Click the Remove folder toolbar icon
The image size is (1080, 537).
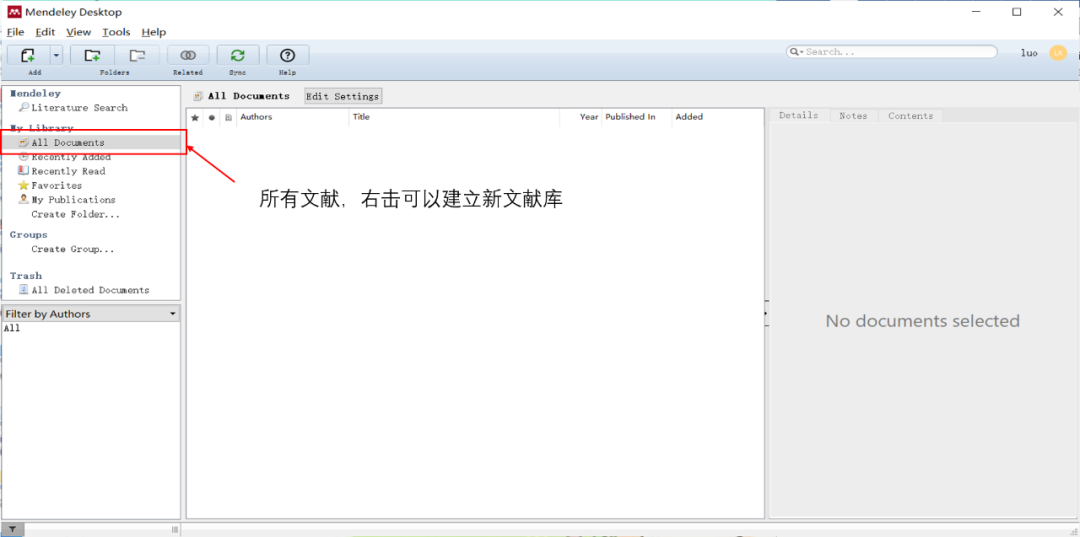pyautogui.click(x=138, y=55)
